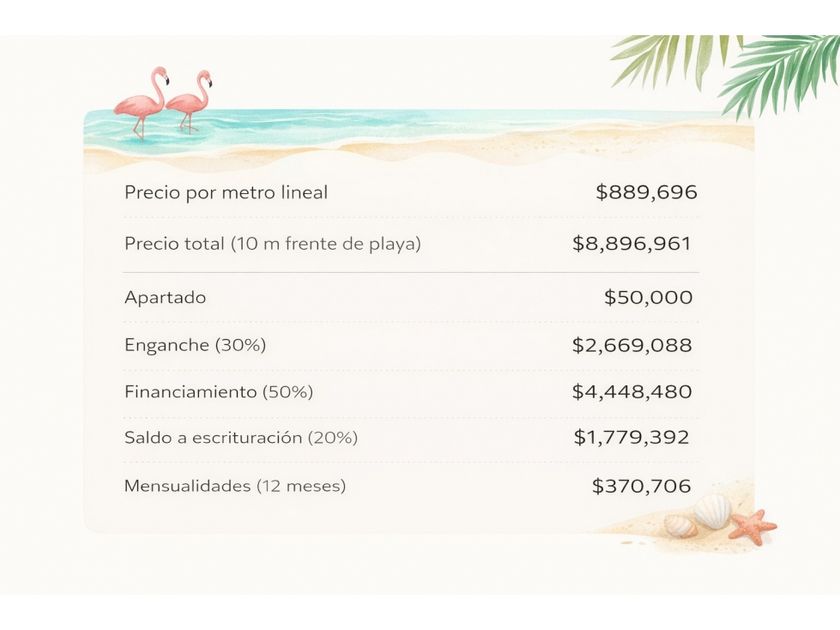Click the seashells illustration

coord(699,515)
